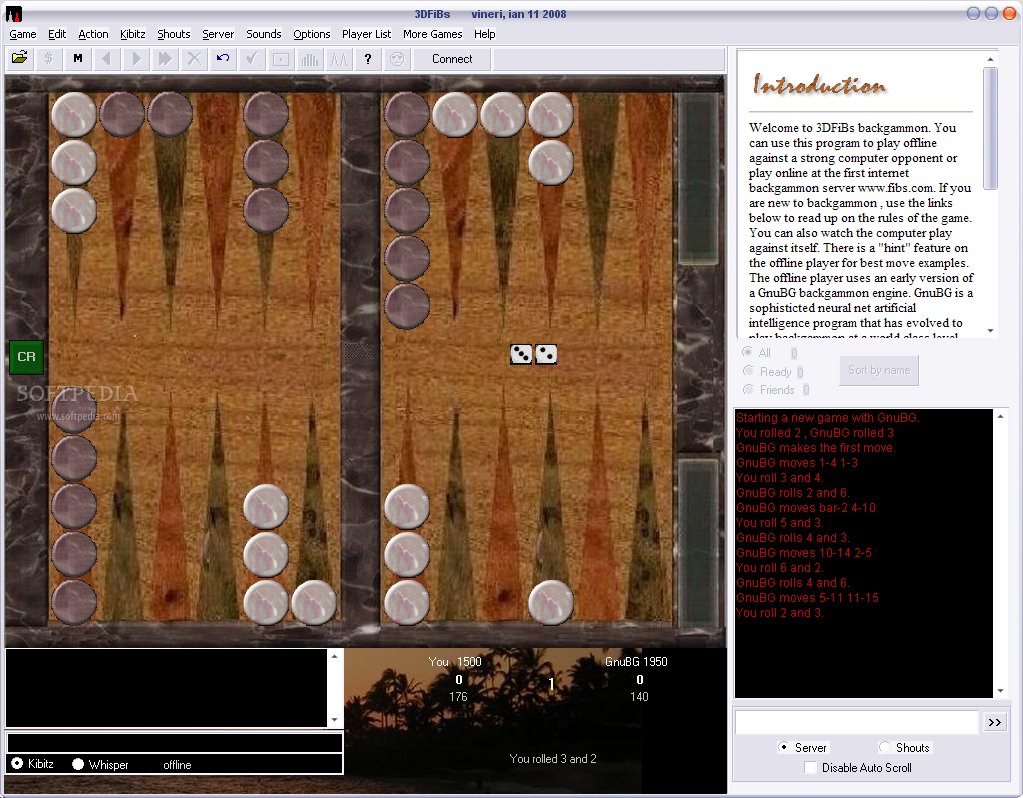Click the 'GnuBG 1950' player label
The width and height of the screenshot is (1023, 798).
[x=636, y=661]
